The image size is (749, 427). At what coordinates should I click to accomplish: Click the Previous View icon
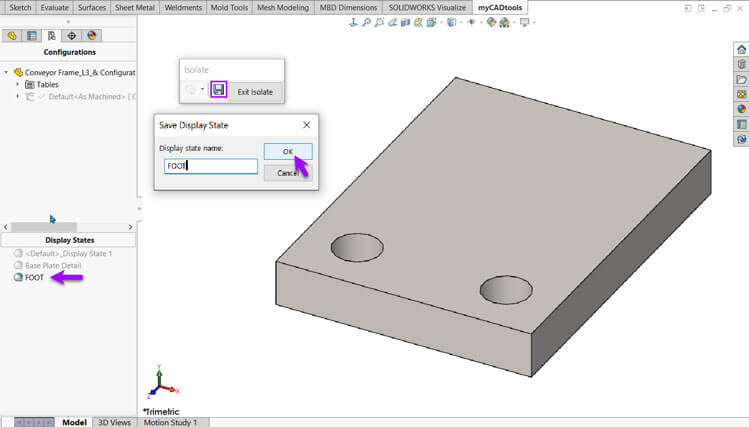coord(393,22)
